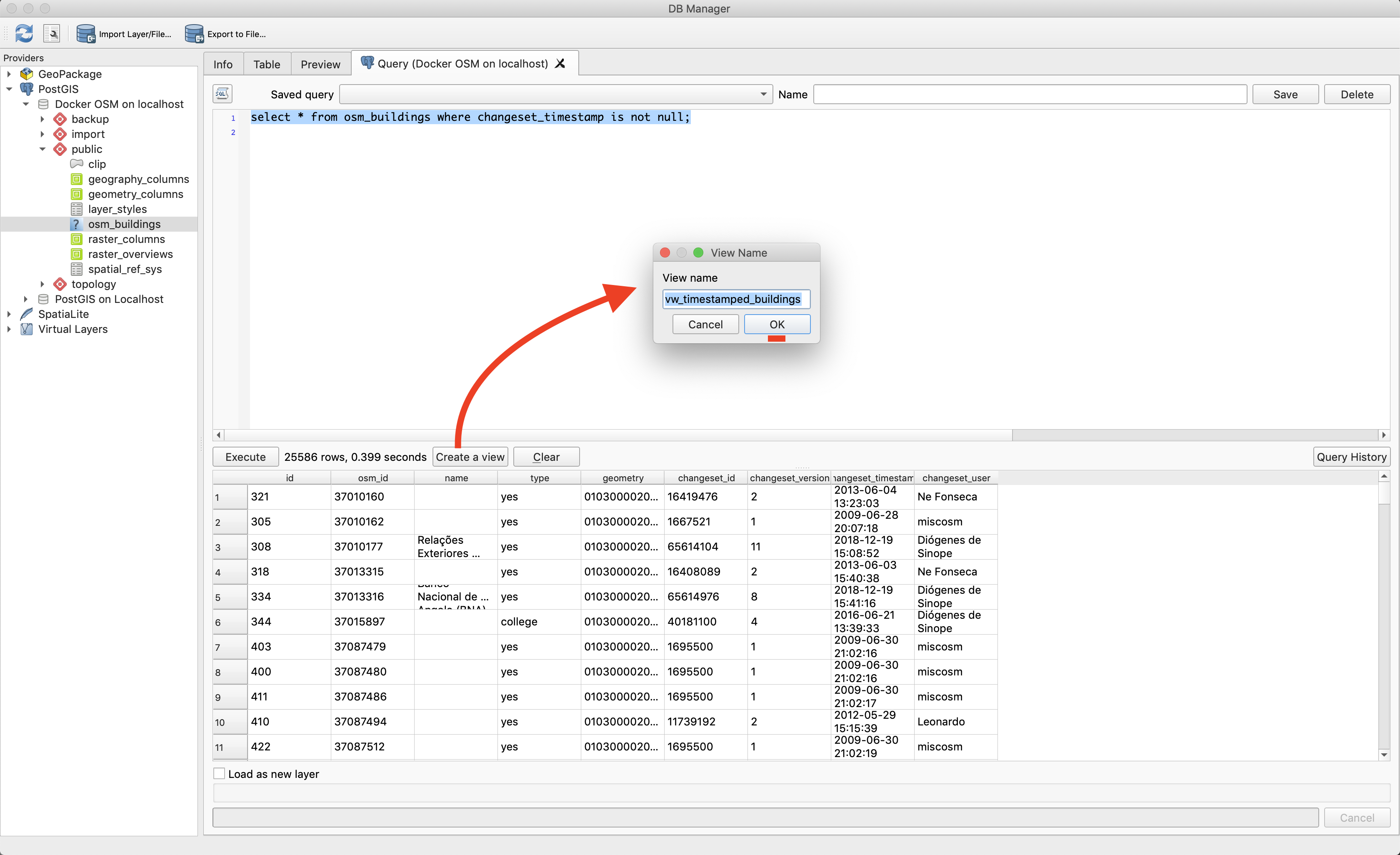Click the SpatiaLite provider icon

coord(27,314)
